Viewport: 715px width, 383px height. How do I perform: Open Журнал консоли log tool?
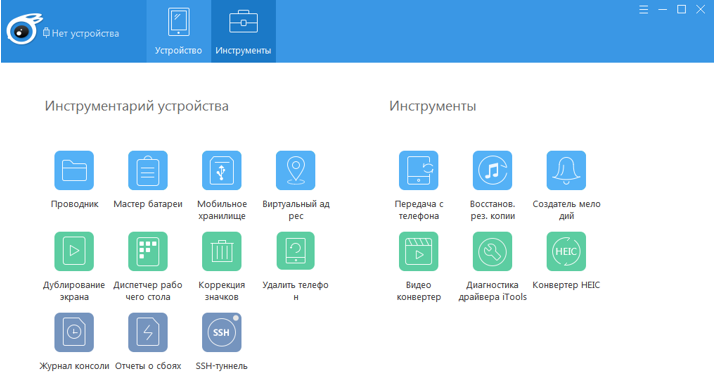coord(74,332)
